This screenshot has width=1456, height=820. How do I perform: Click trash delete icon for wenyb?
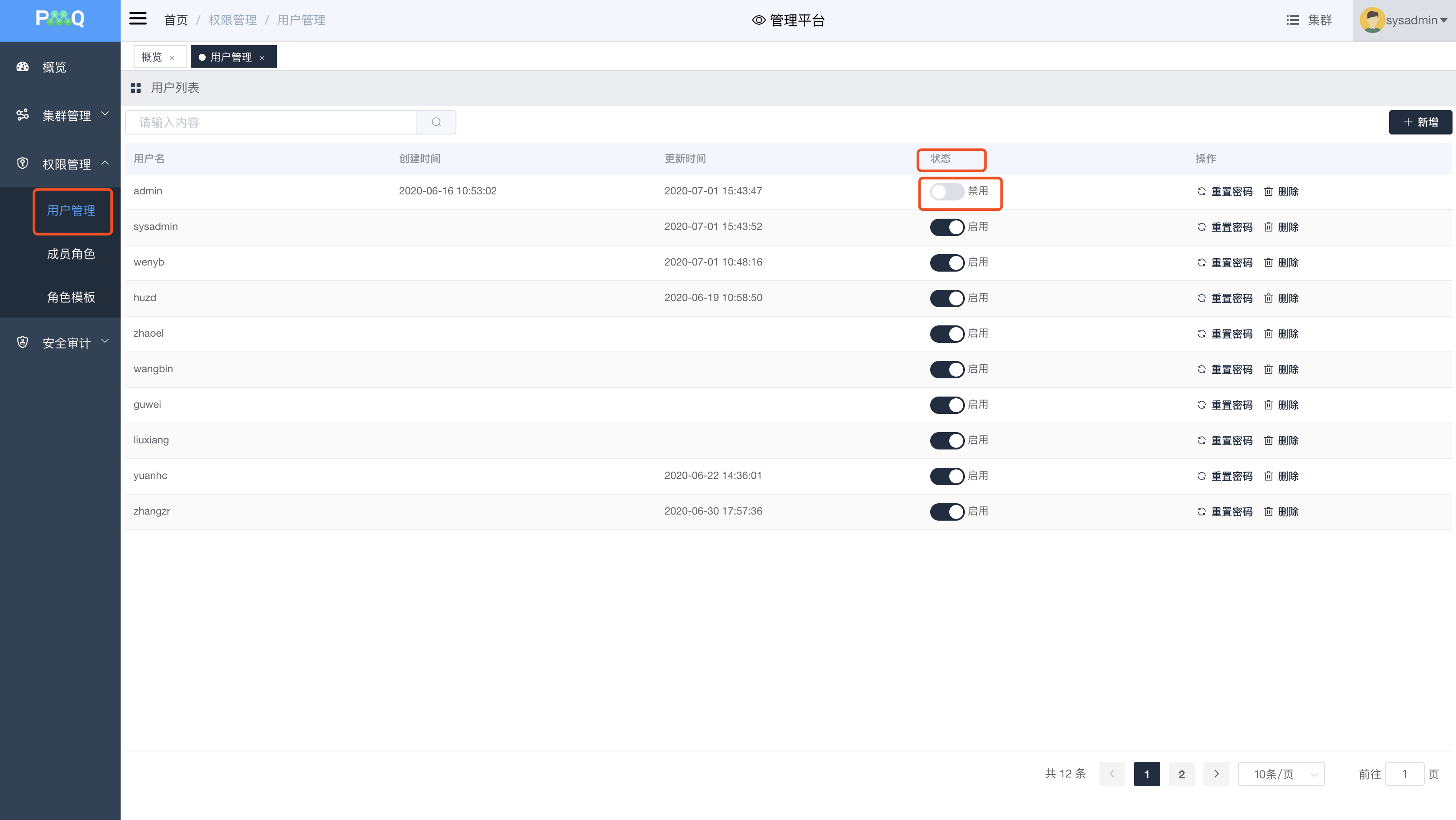pyautogui.click(x=1268, y=263)
